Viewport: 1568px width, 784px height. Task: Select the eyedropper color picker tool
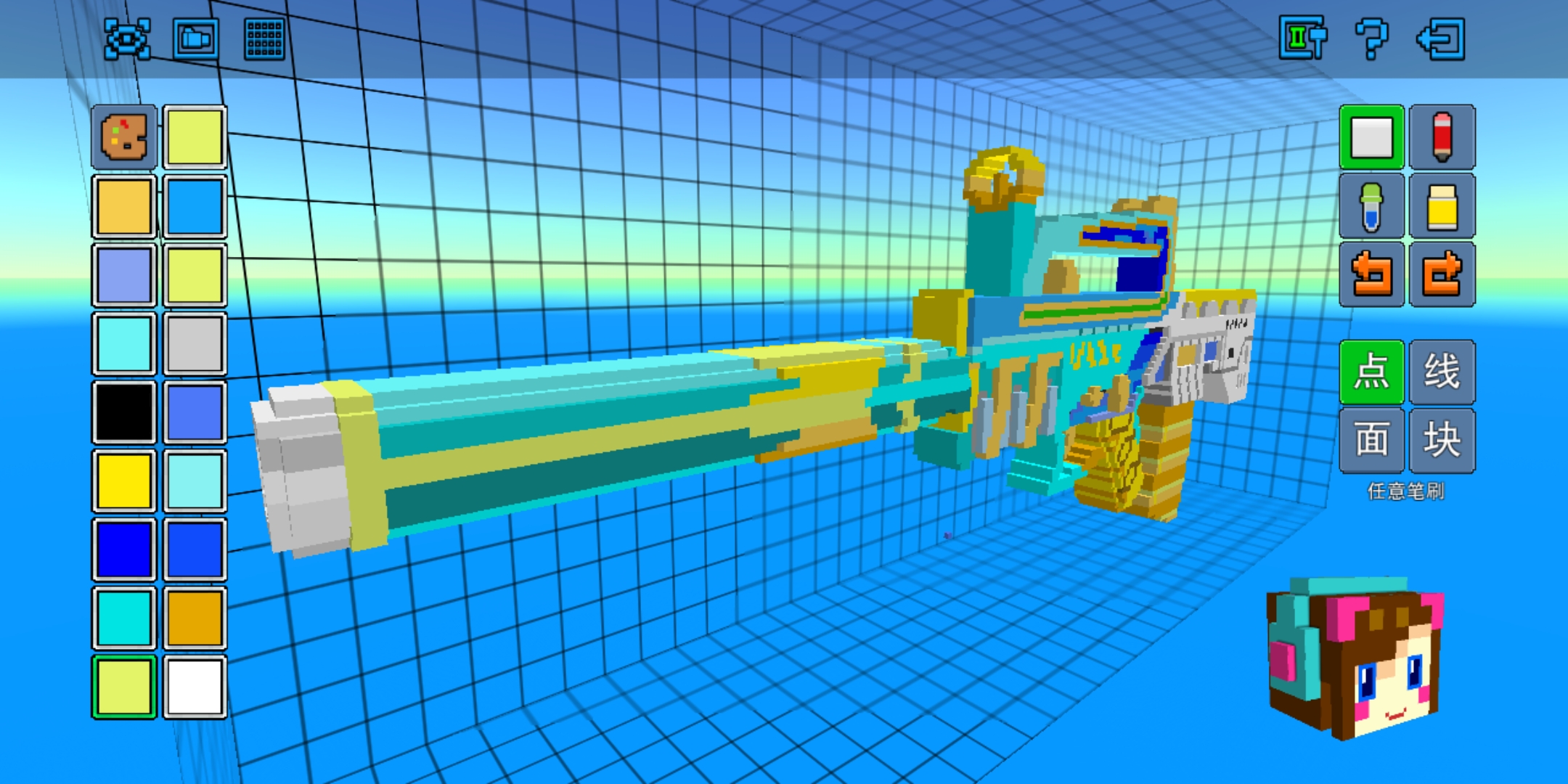pyautogui.click(x=1371, y=206)
